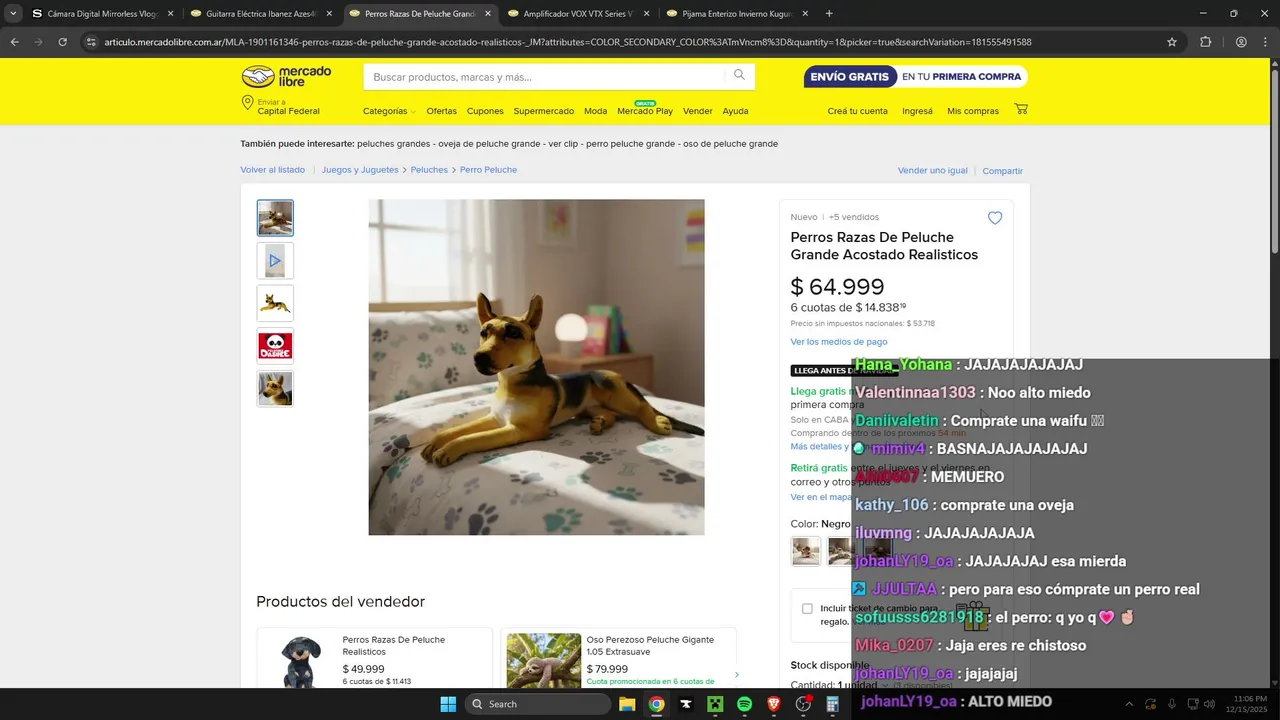Image resolution: width=1280 pixels, height=720 pixels.
Task: Switch to the Pijama Enterizo Invierno tab
Action: point(738,14)
